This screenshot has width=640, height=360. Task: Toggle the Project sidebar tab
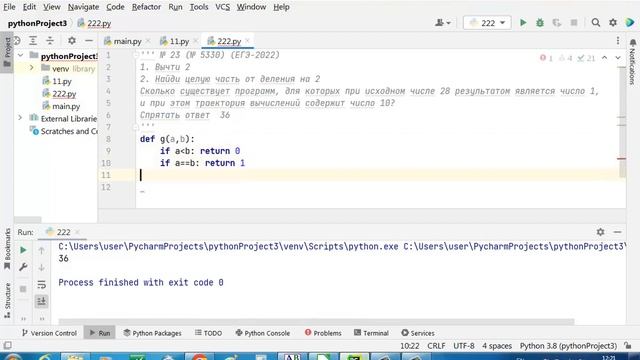click(7, 52)
